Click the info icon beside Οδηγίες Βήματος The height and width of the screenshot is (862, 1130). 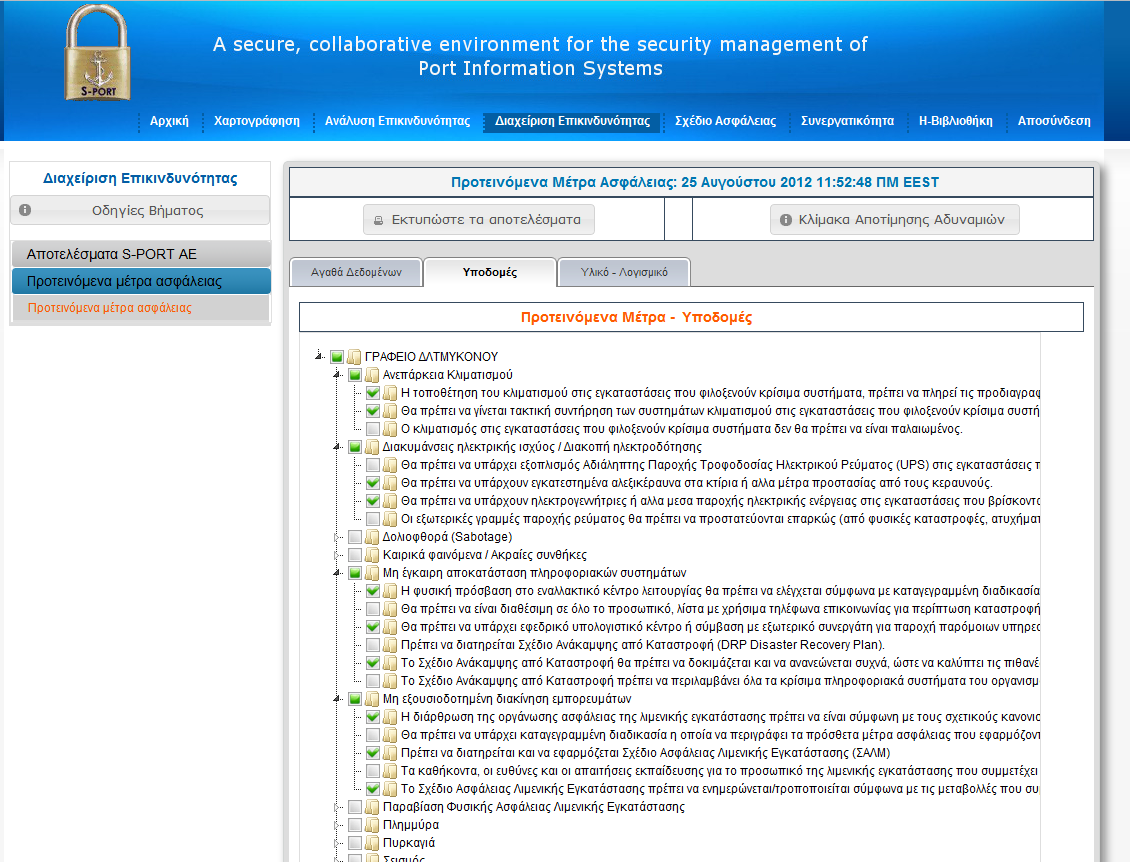click(x=25, y=210)
